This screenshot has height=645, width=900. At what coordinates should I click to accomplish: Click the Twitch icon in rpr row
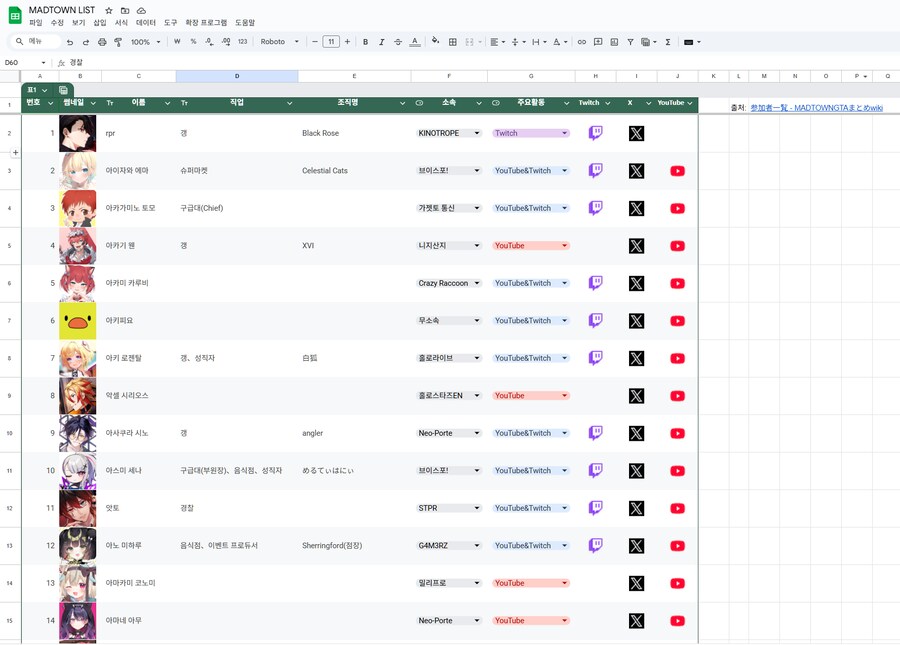(x=595, y=133)
